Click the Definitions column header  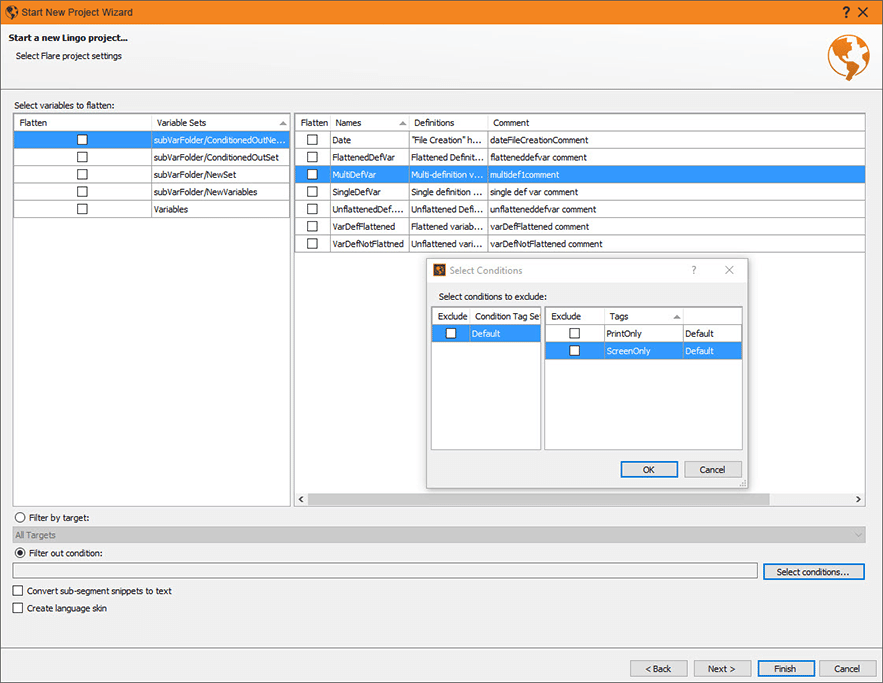(448, 123)
